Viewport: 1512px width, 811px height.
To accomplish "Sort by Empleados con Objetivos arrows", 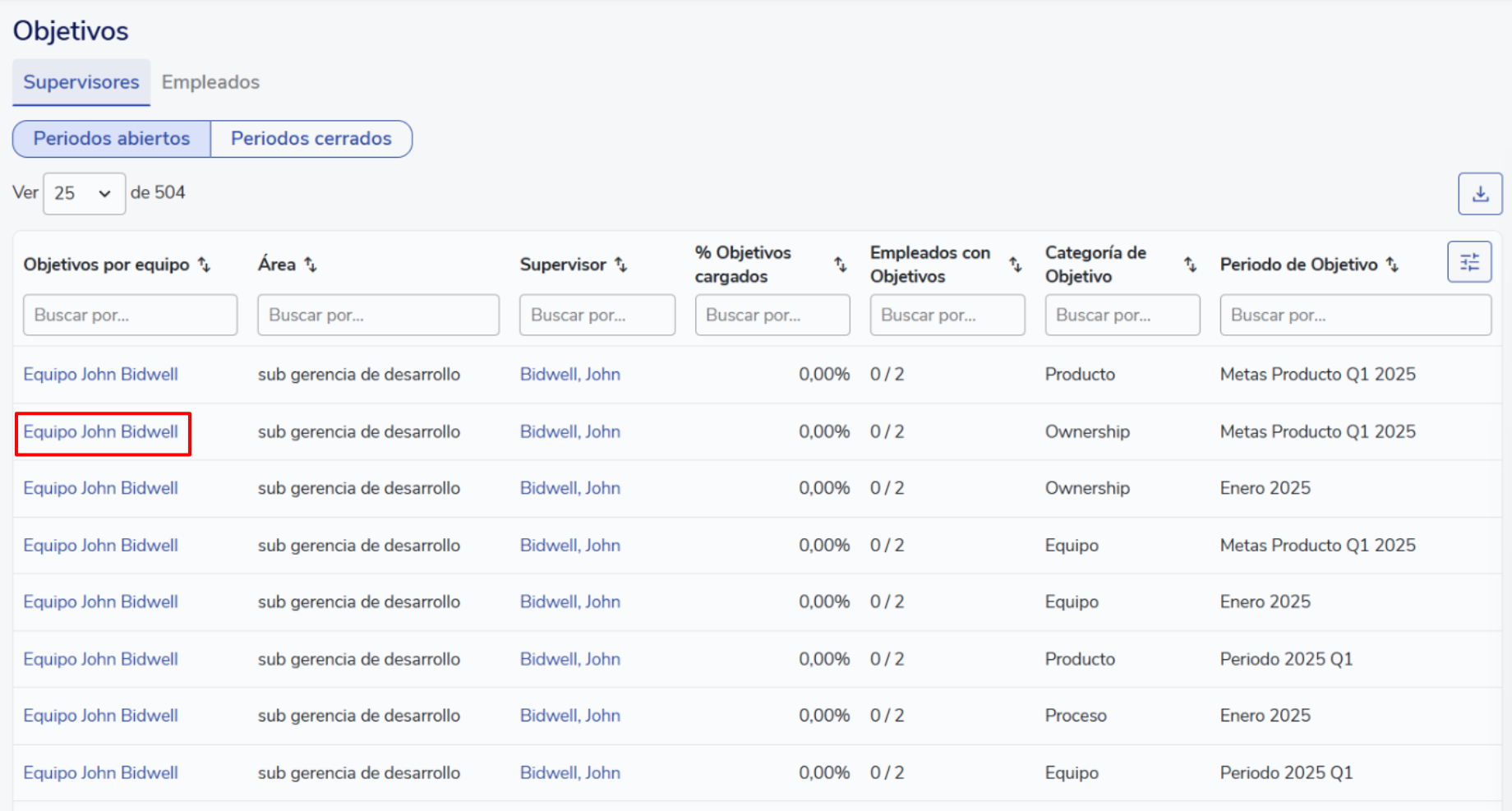I will [x=1015, y=265].
